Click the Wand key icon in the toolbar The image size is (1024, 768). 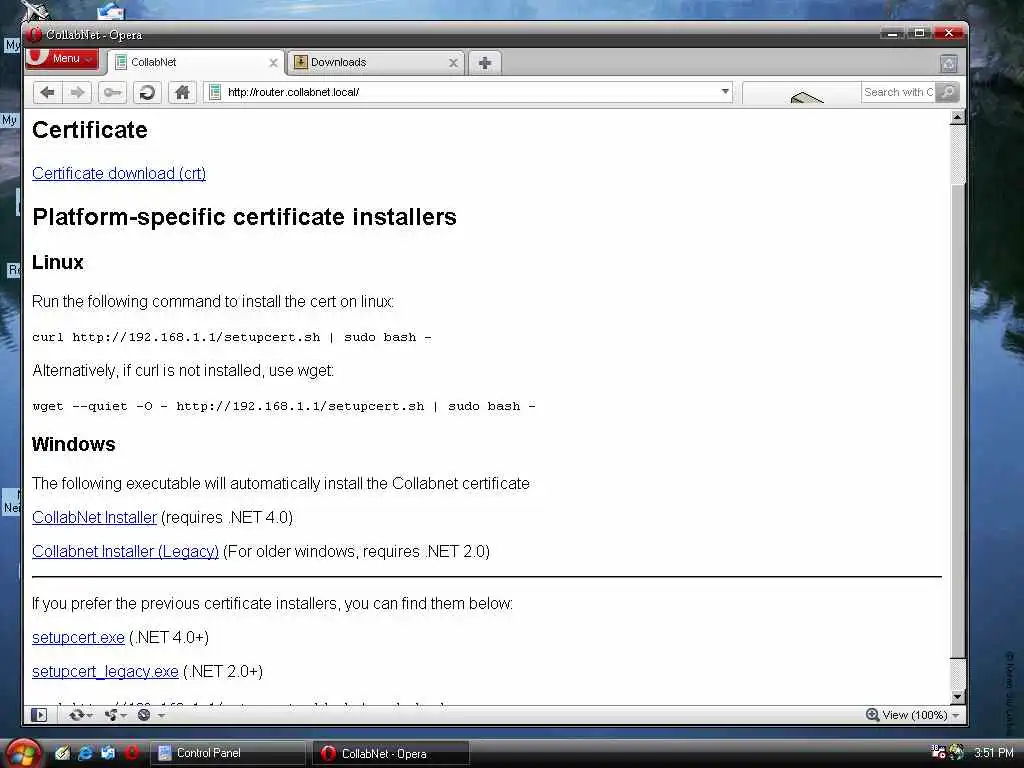click(x=112, y=92)
